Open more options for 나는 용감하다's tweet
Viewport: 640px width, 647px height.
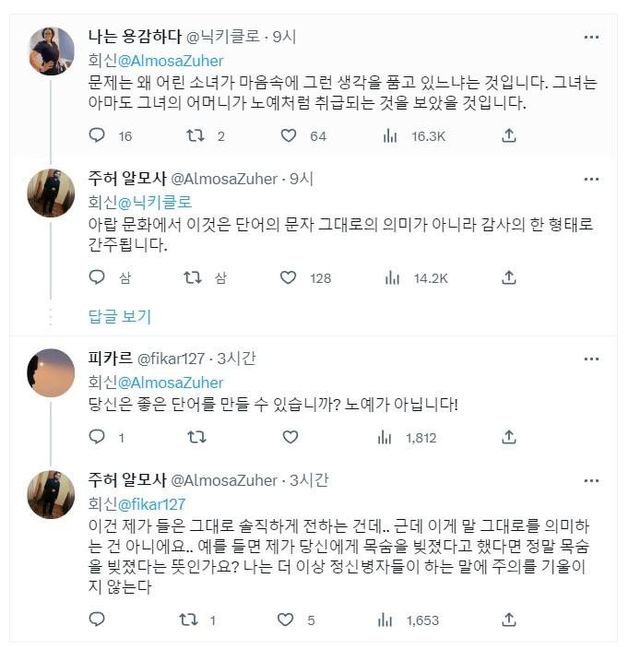click(x=593, y=37)
